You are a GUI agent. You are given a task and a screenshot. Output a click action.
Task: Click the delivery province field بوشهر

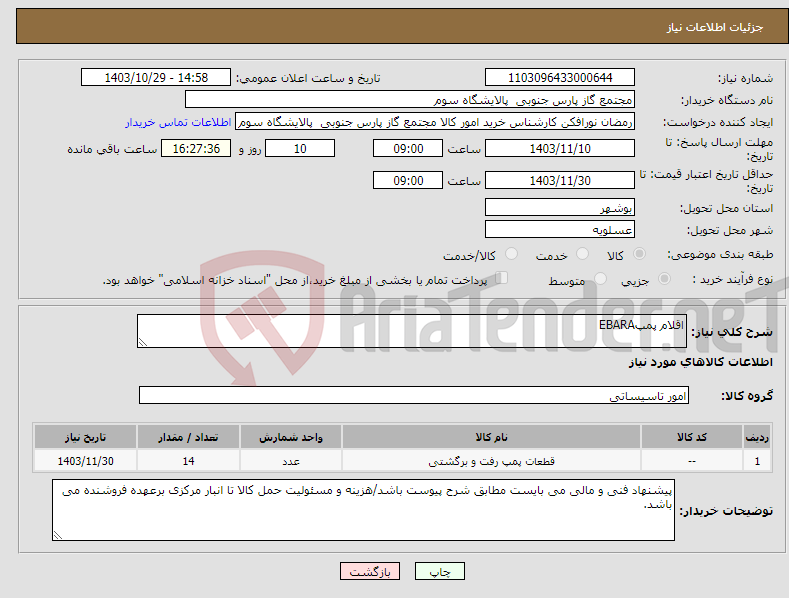(x=560, y=207)
